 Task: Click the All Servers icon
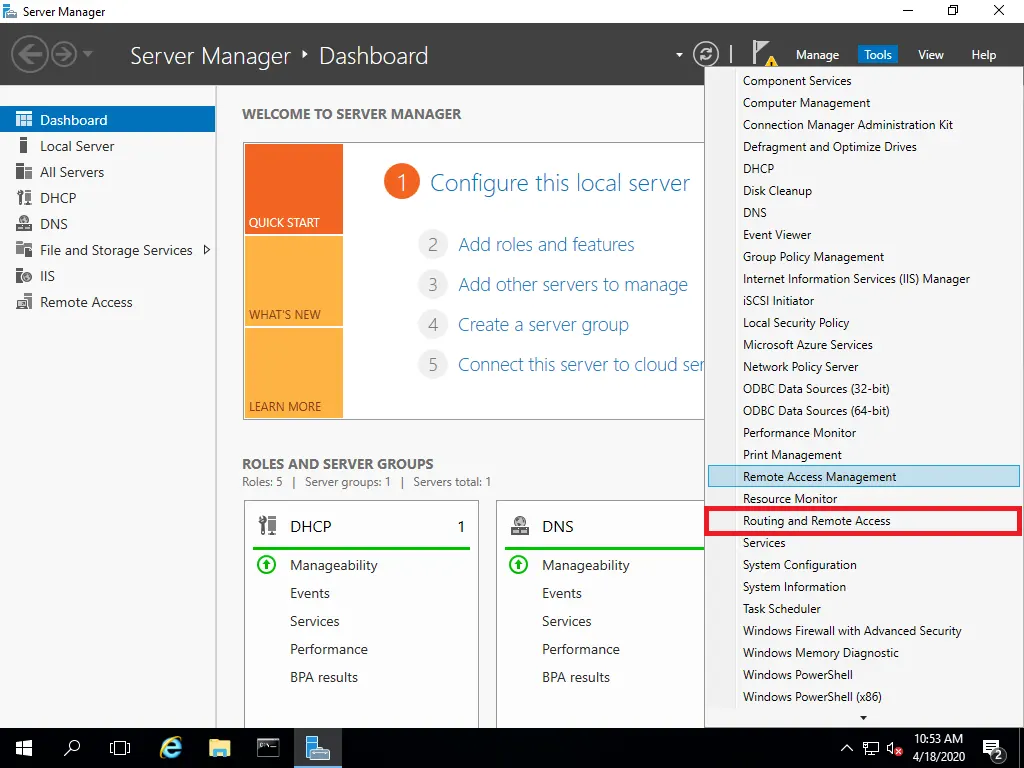(x=24, y=172)
